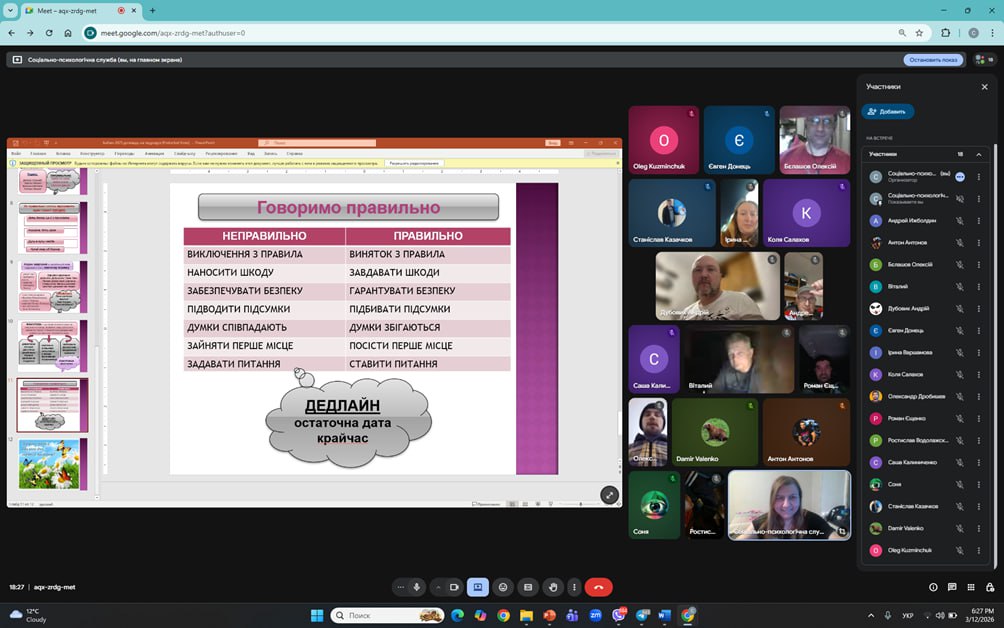Click Остановить показ to stop presenting
This screenshot has height=628, width=1004.
pos(934,60)
